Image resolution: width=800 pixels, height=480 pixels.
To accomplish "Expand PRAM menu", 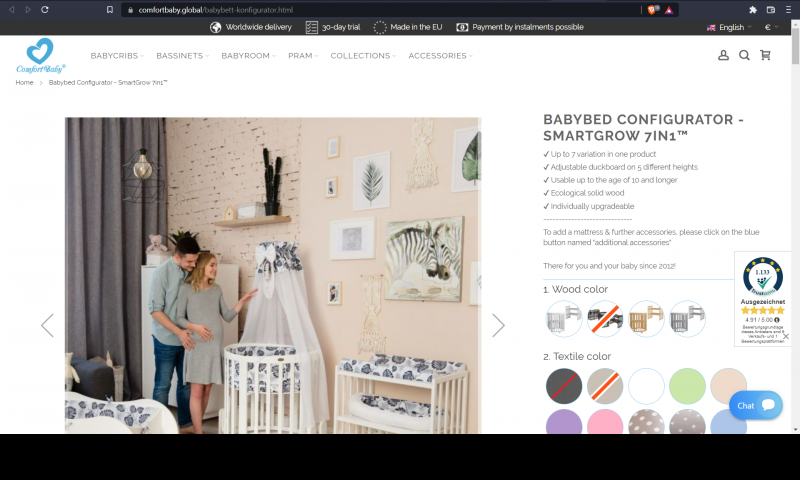I will pos(303,56).
